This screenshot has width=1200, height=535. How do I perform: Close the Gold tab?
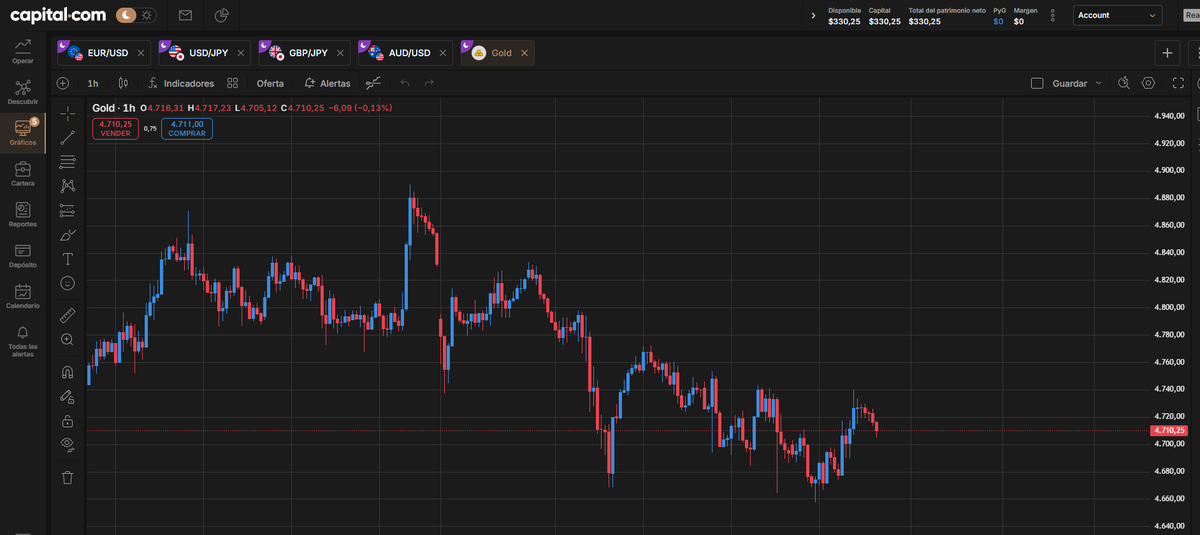524,52
